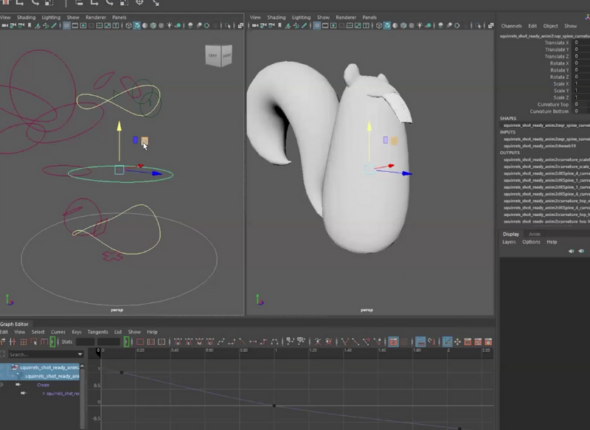Toggle wireframe shading in left viewport
This screenshot has width=590, height=430.
[129, 26]
